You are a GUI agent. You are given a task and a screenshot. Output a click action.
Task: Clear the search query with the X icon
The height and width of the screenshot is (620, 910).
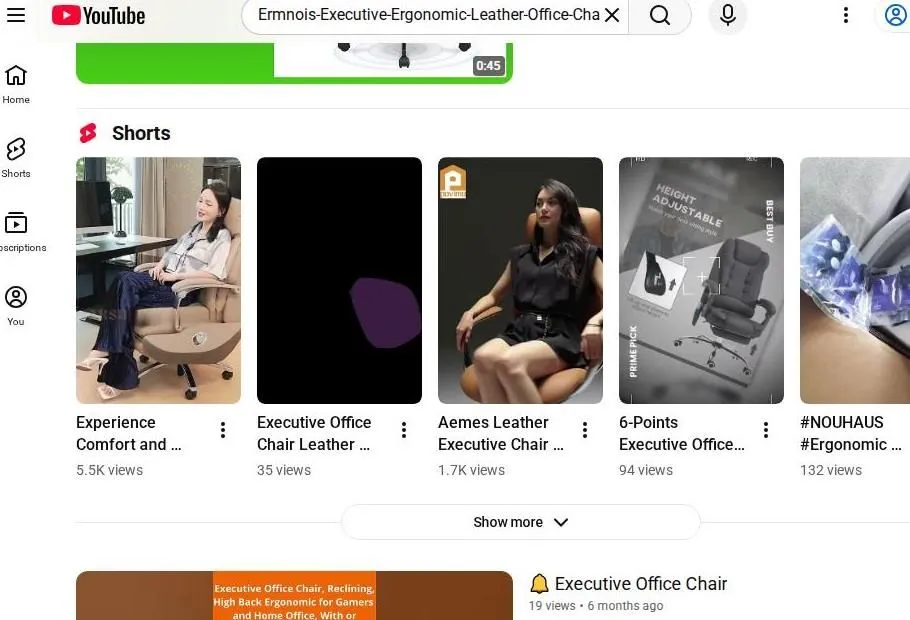(613, 15)
